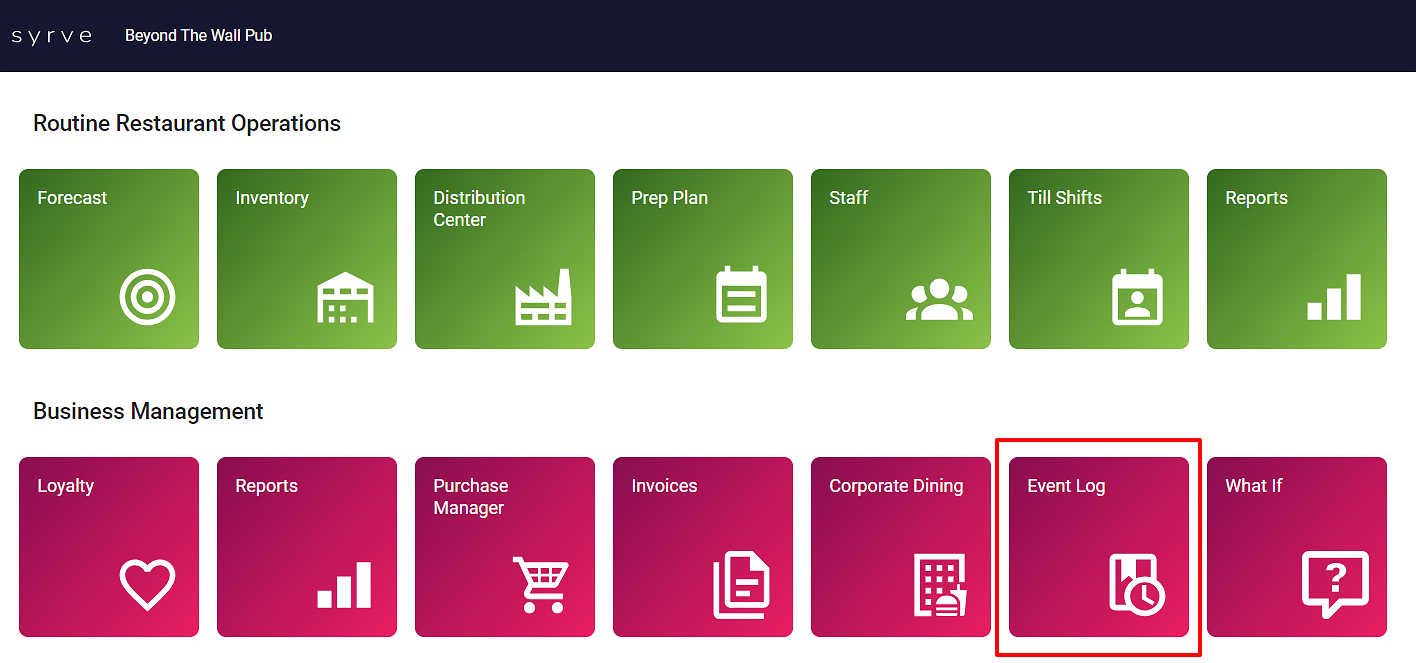Open the Corporate Dining building icon

(940, 585)
